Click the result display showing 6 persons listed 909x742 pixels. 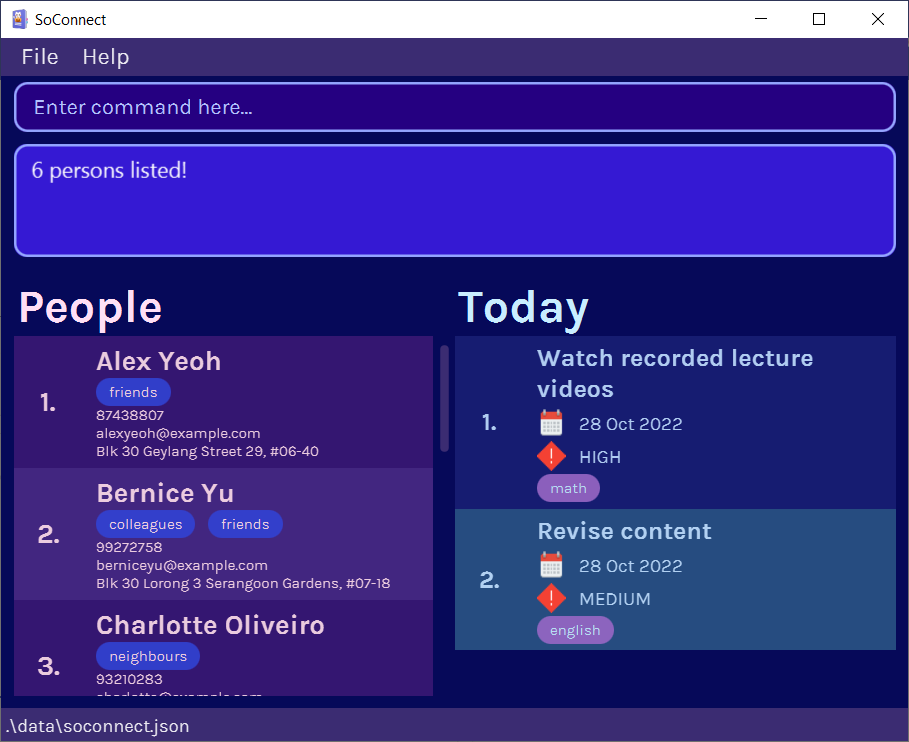point(455,201)
